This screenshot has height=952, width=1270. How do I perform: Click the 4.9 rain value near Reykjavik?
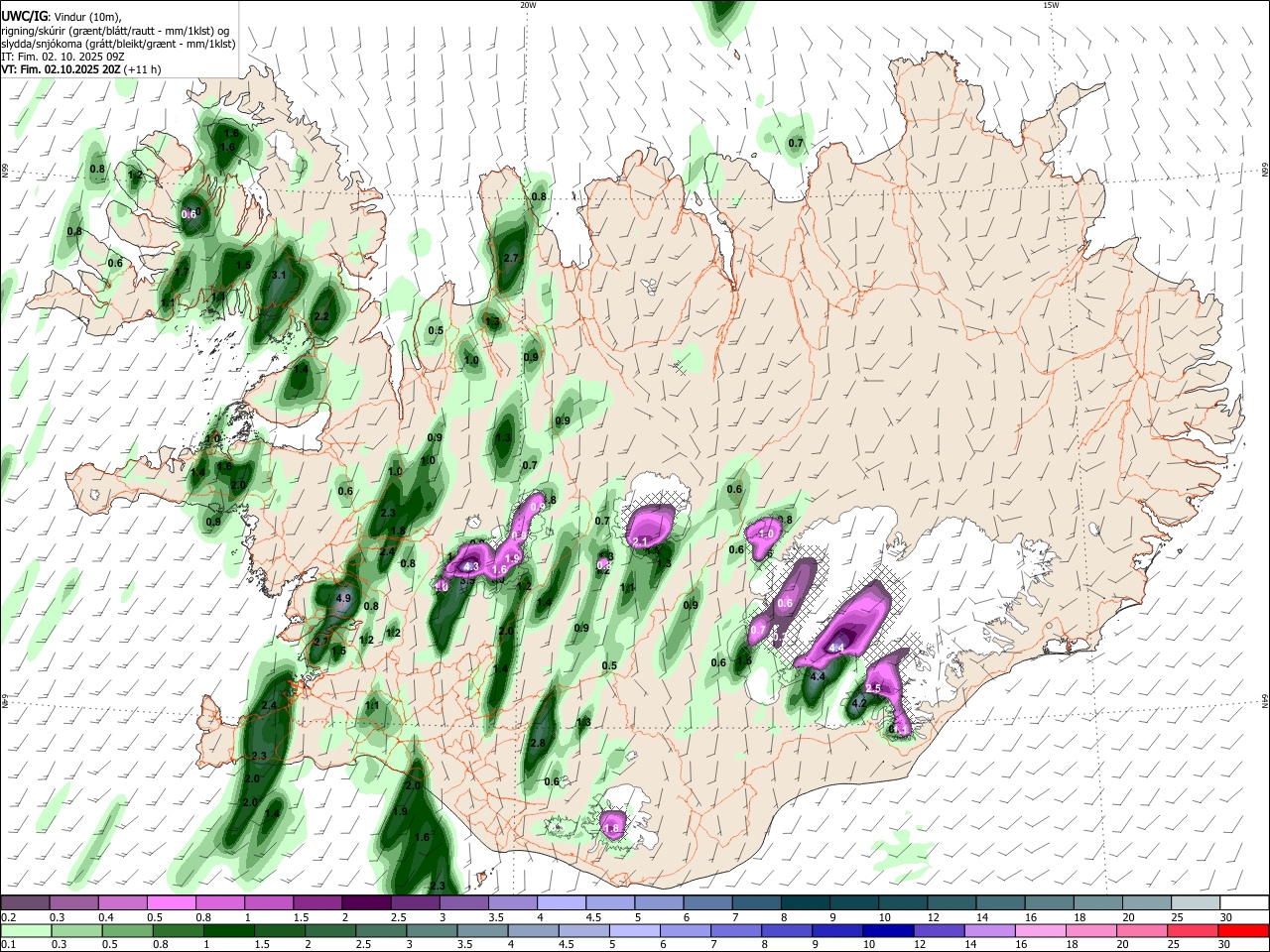[x=344, y=599]
